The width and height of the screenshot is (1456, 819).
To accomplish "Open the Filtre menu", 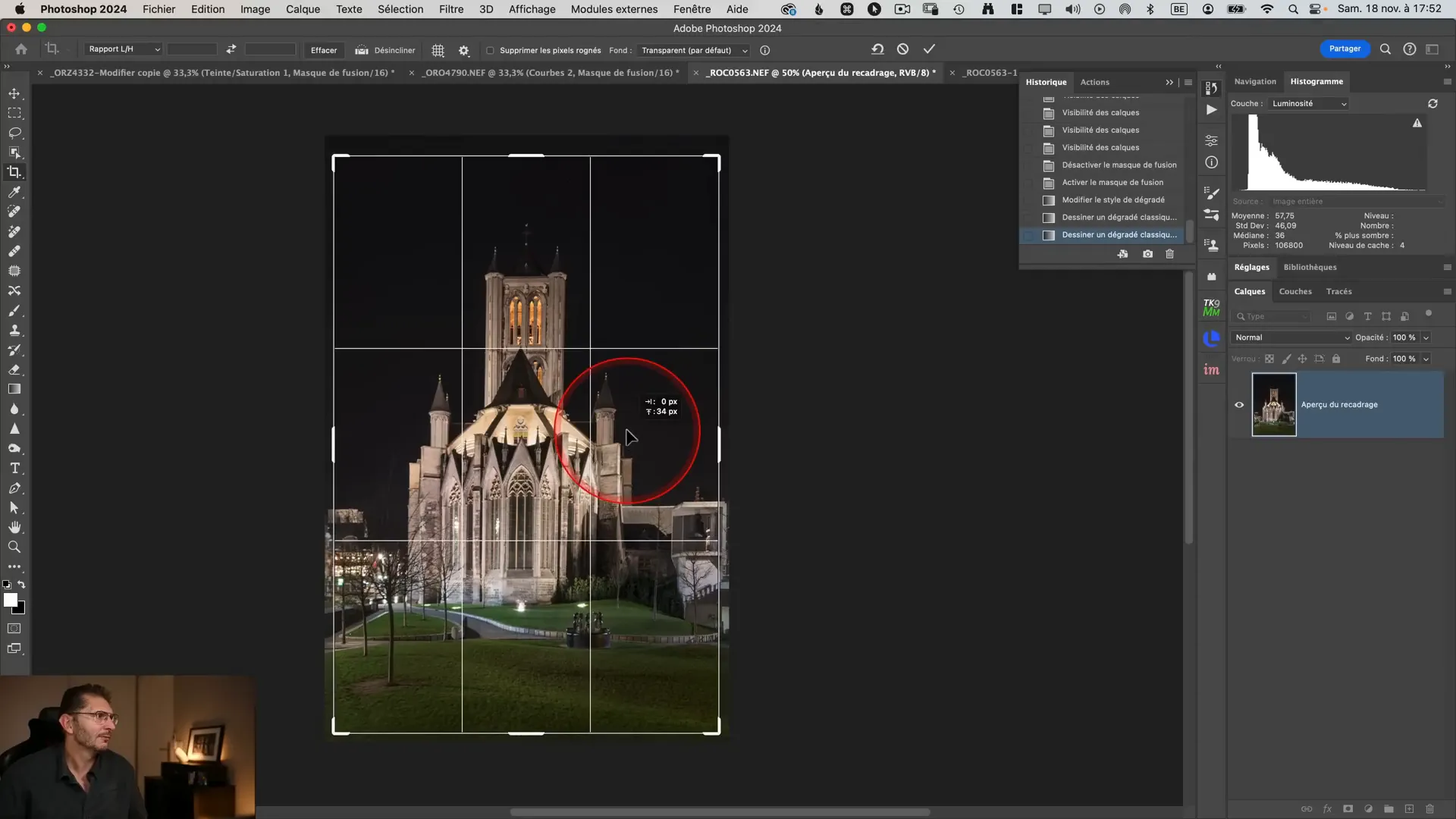I will point(451,9).
